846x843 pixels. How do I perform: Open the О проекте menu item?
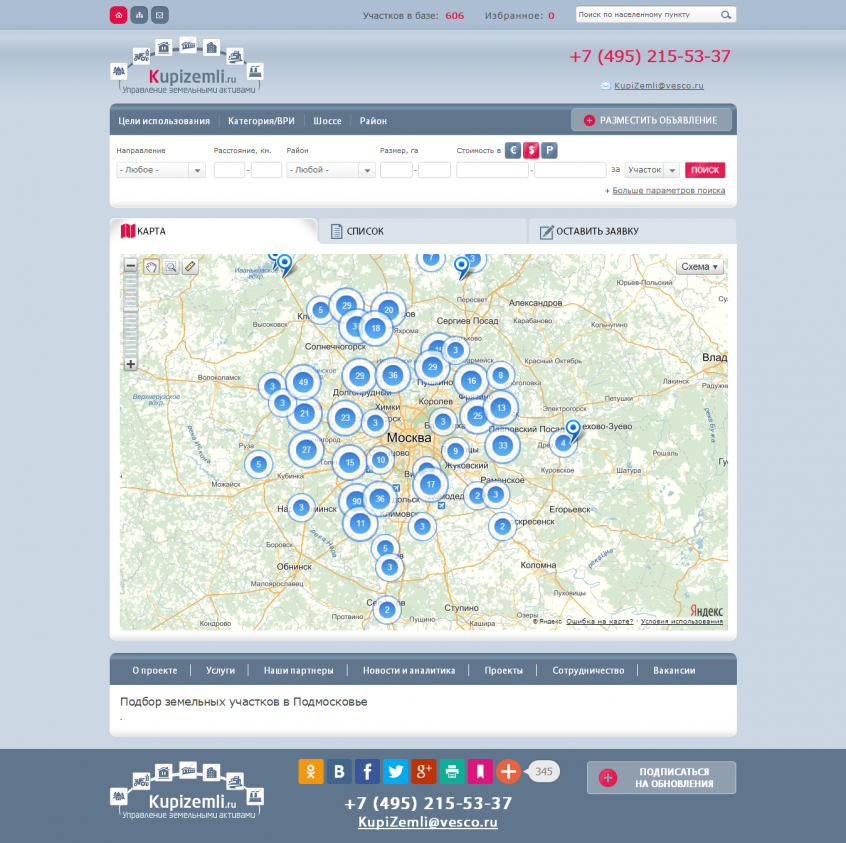click(x=155, y=670)
